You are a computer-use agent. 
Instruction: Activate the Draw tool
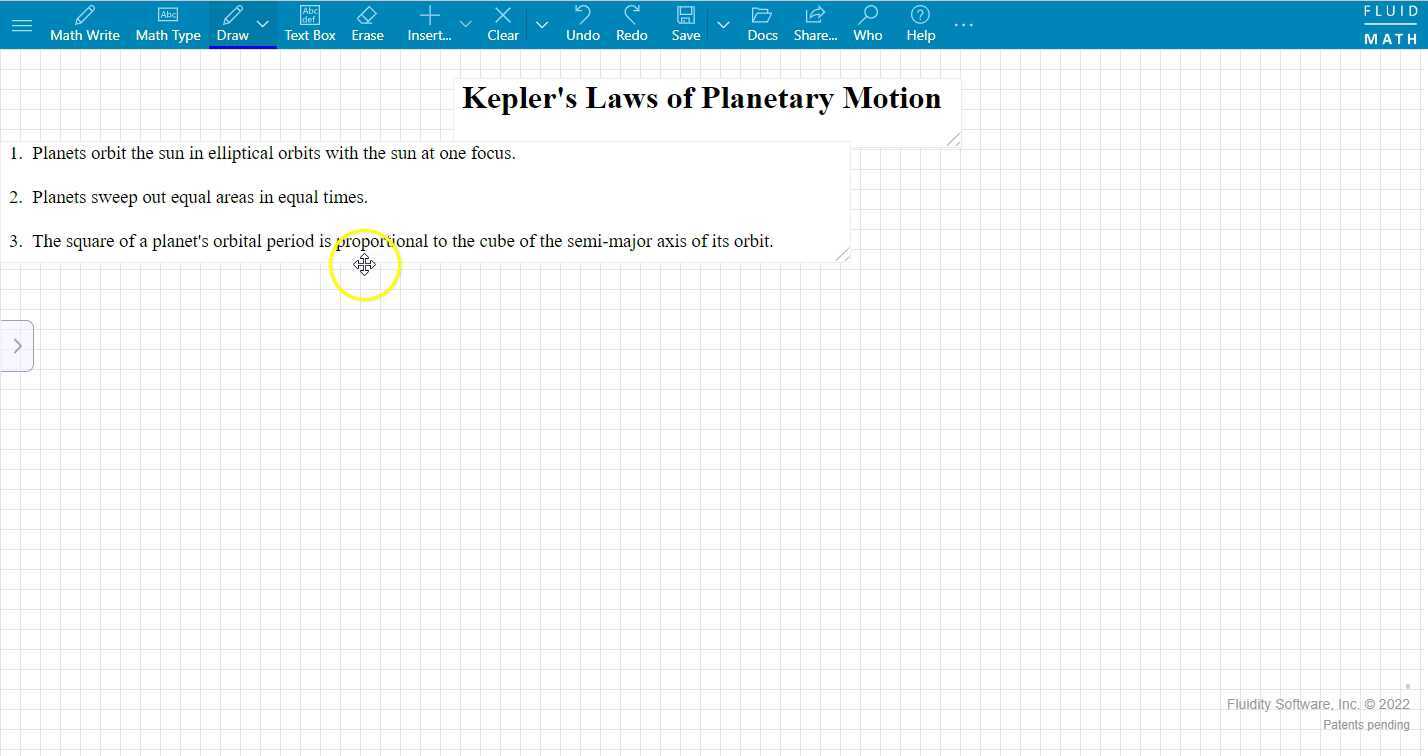[x=231, y=24]
